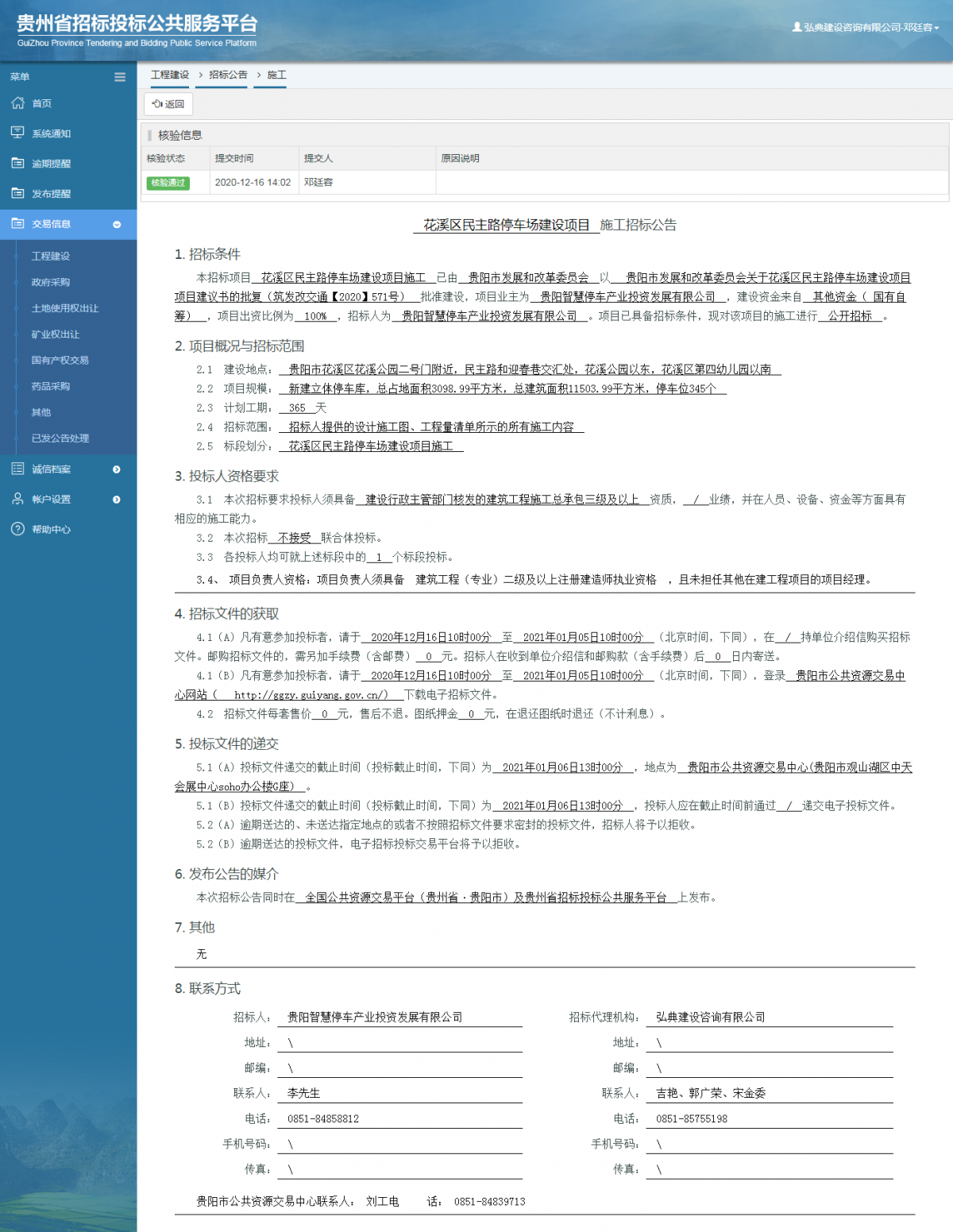953x1232 pixels.
Task: Expand the 帐户设置 section arrow
Action: (x=118, y=500)
